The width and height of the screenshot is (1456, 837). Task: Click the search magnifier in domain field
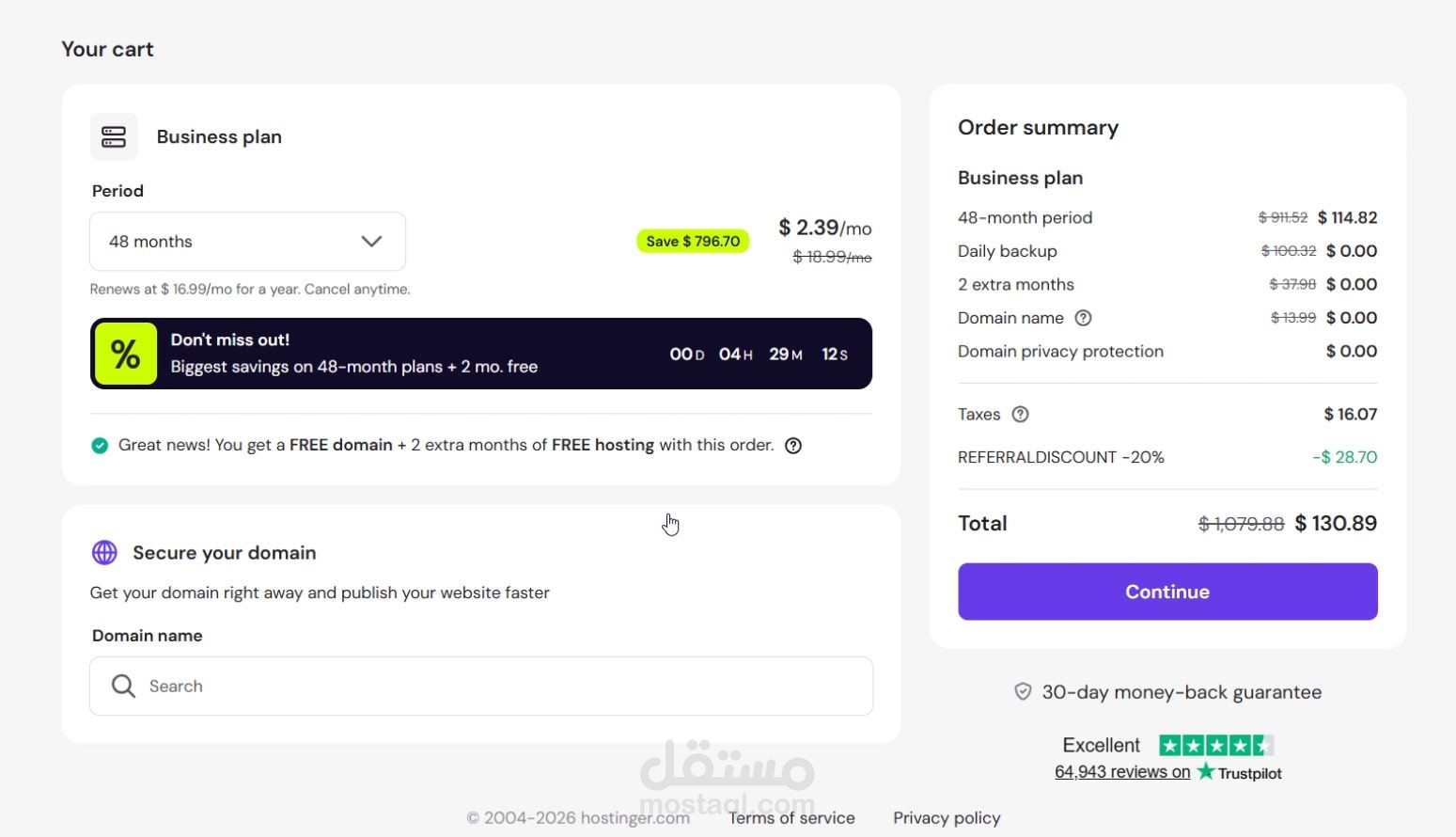click(123, 686)
